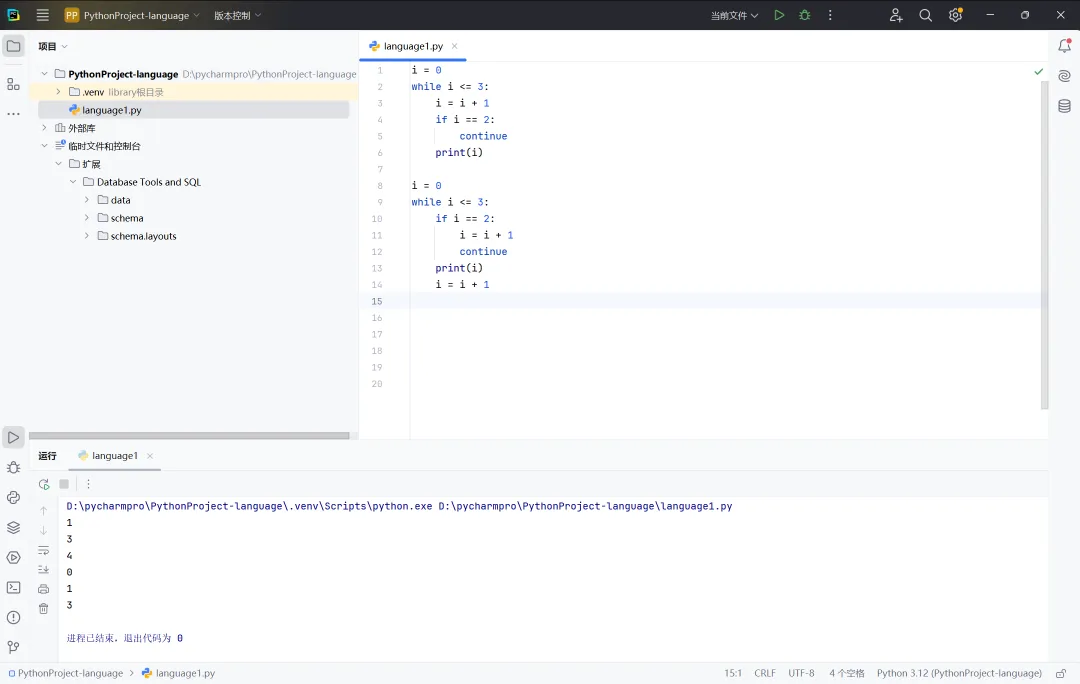Start debugging with the bug icon

(804, 15)
